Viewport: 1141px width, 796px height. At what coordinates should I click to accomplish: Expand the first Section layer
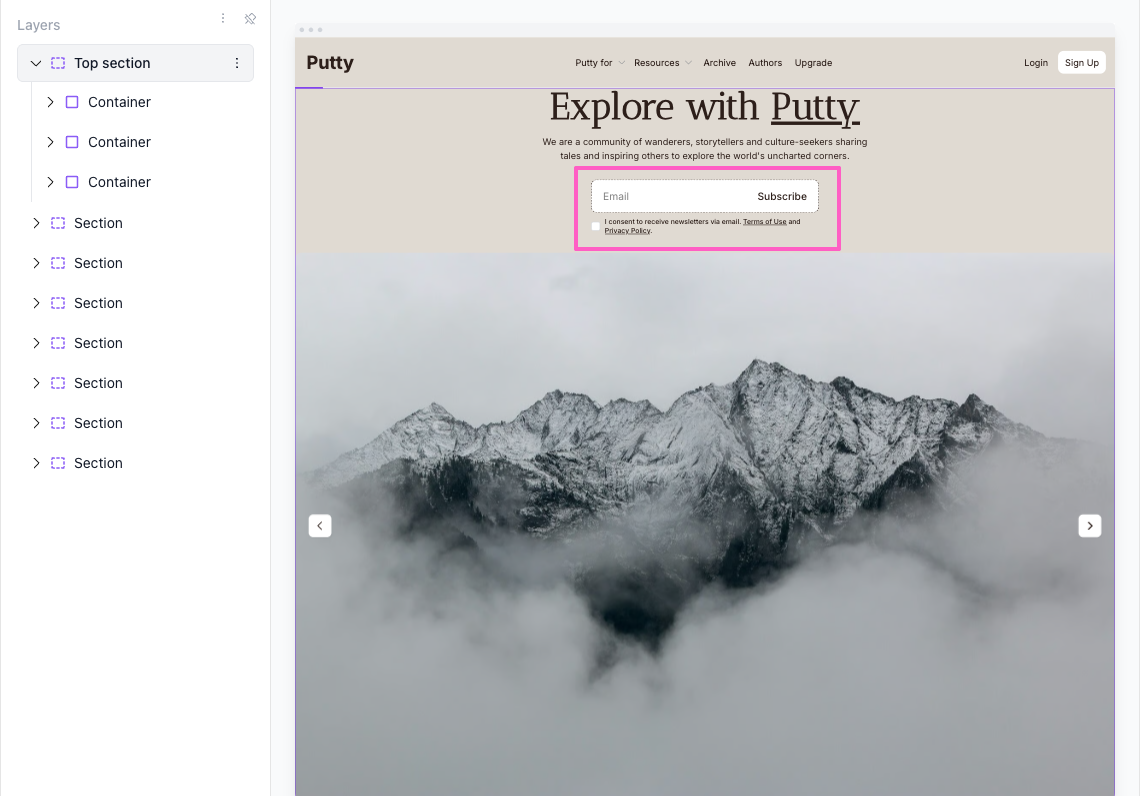pos(36,223)
